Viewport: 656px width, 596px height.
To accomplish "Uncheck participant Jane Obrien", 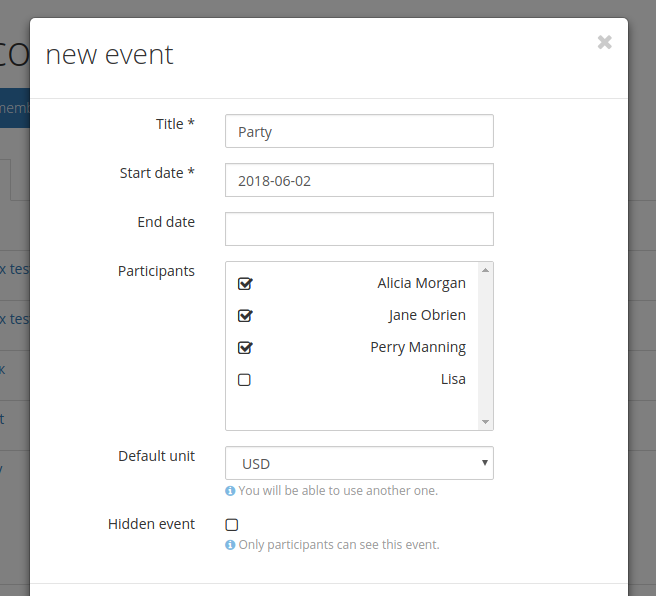I will 245,316.
